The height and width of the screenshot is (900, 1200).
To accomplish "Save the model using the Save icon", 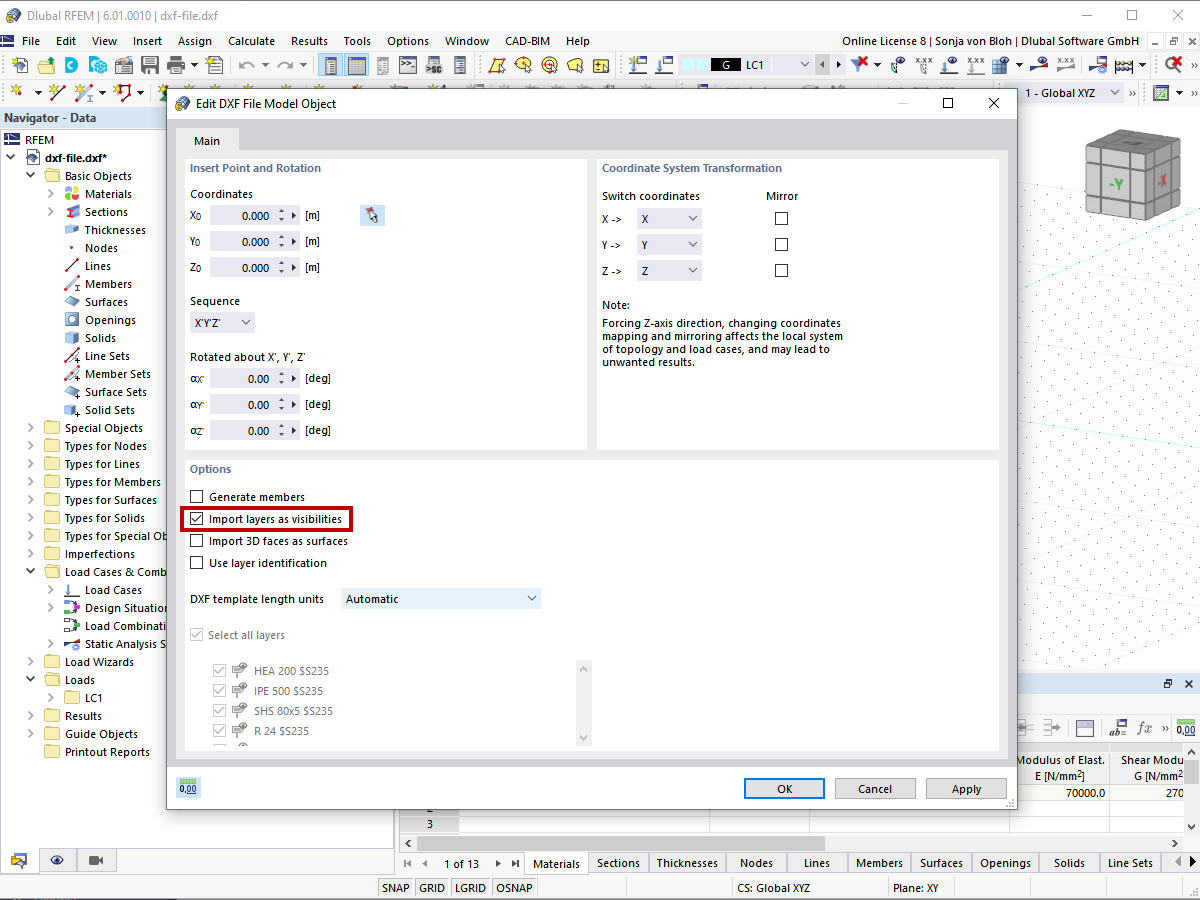I will pos(151,63).
